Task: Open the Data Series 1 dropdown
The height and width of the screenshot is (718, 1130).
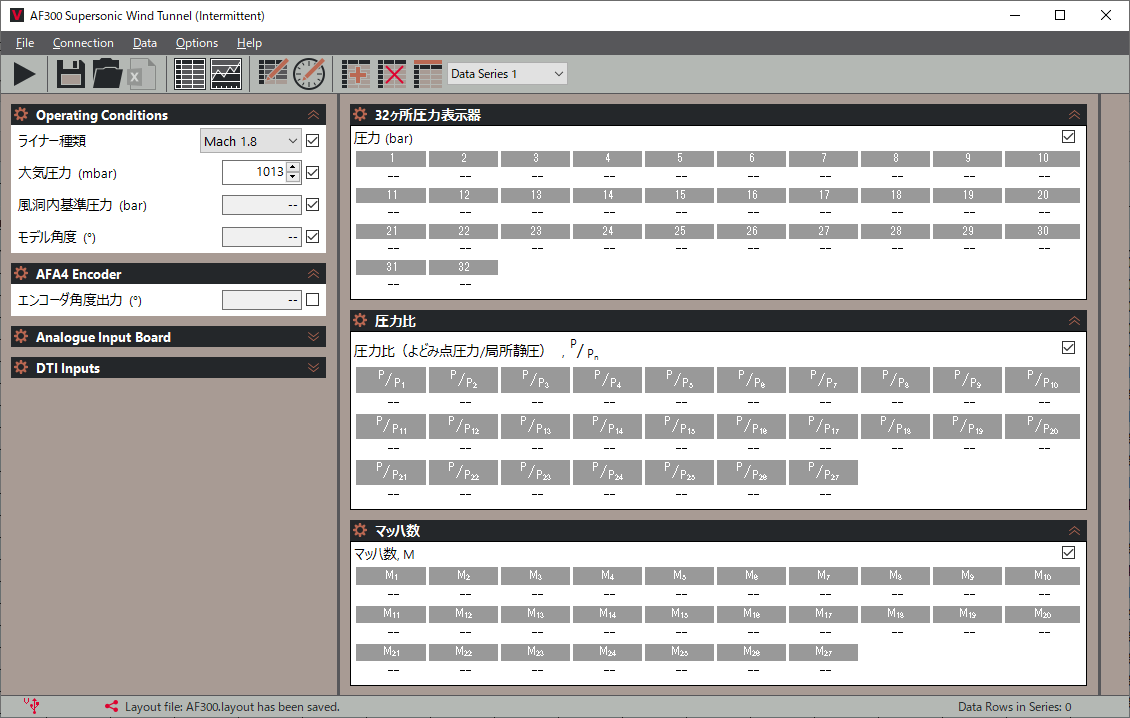Action: click(507, 74)
